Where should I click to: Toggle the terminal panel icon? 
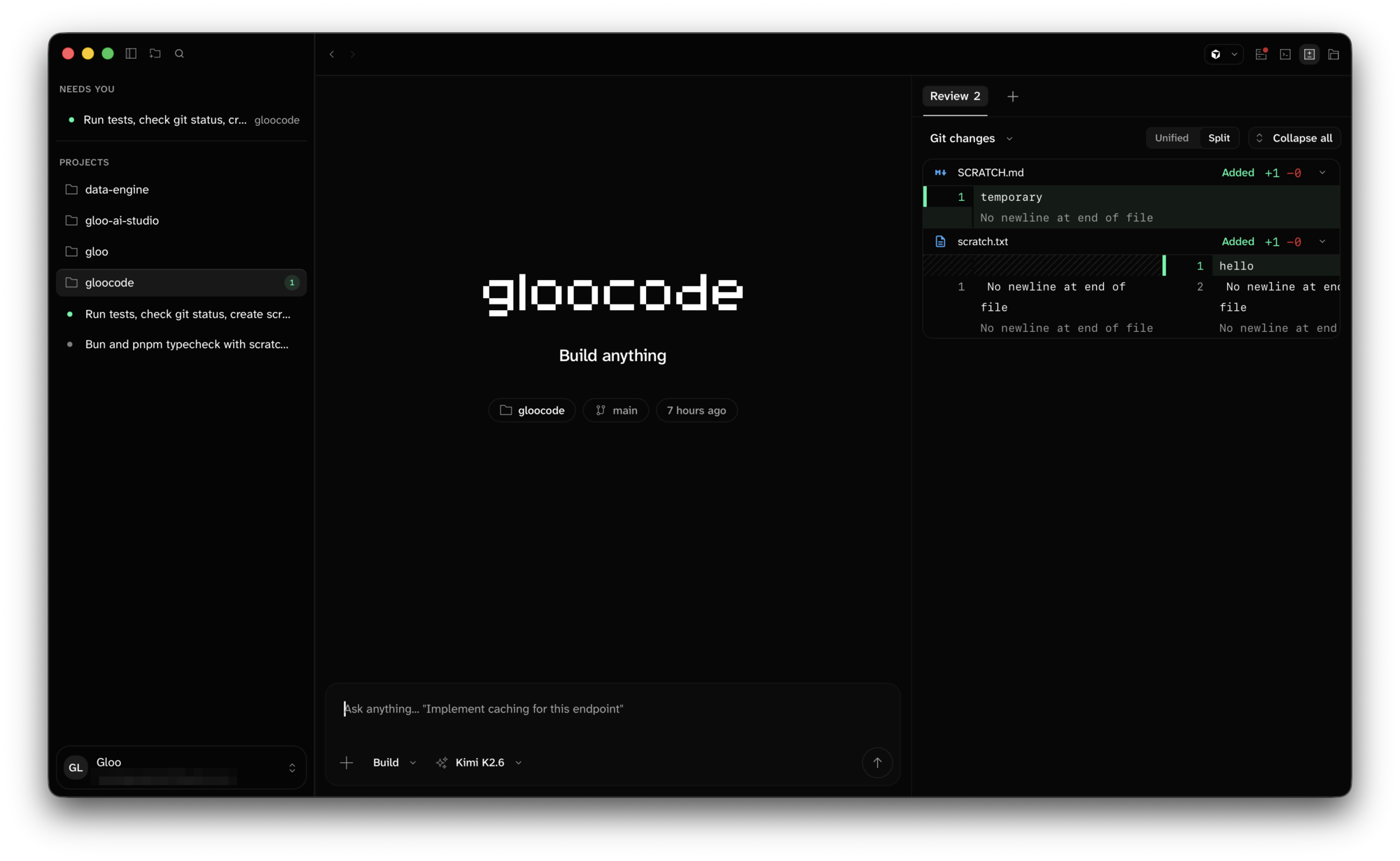pos(1285,54)
